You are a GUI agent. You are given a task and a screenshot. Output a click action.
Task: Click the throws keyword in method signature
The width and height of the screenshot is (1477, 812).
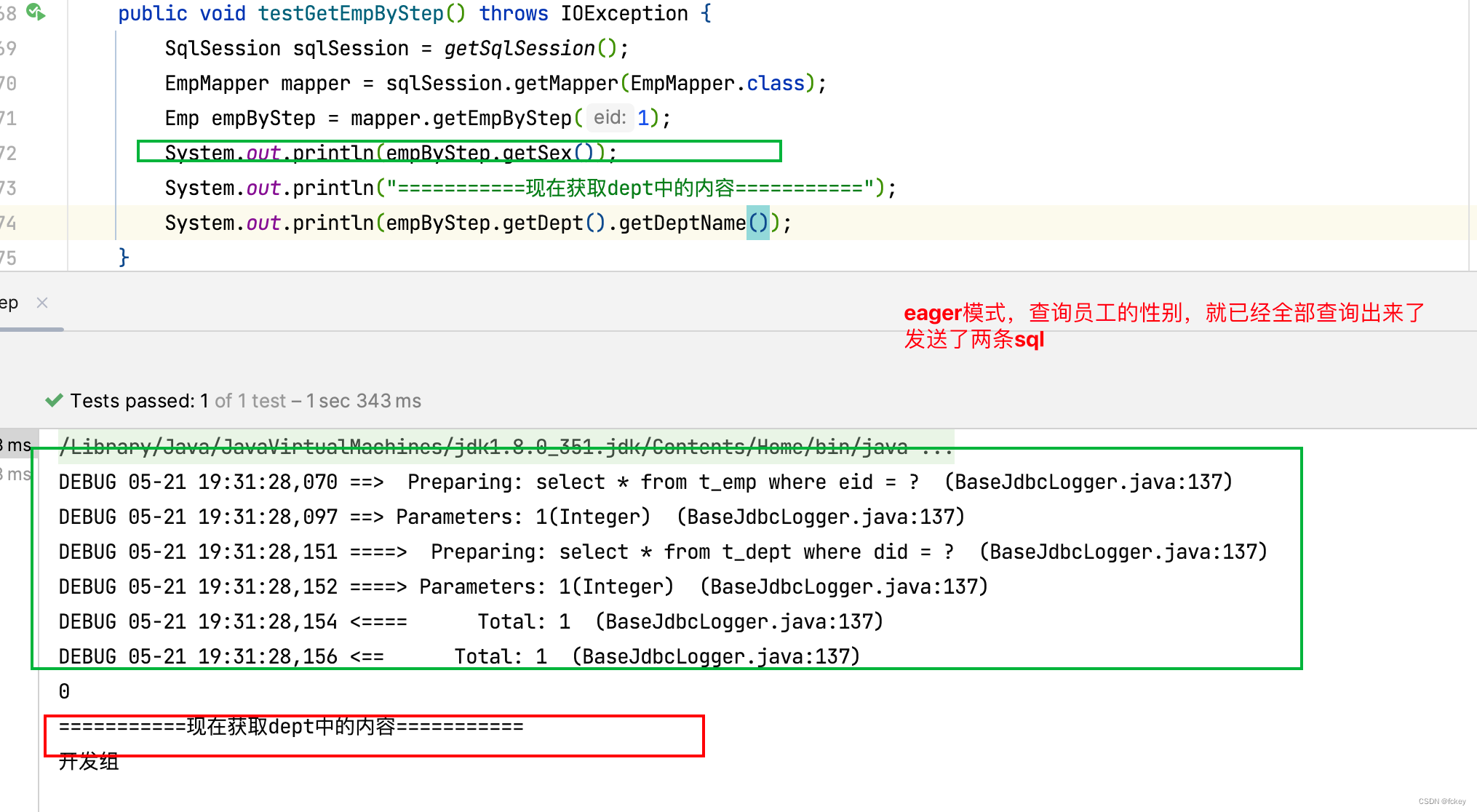coord(514,13)
